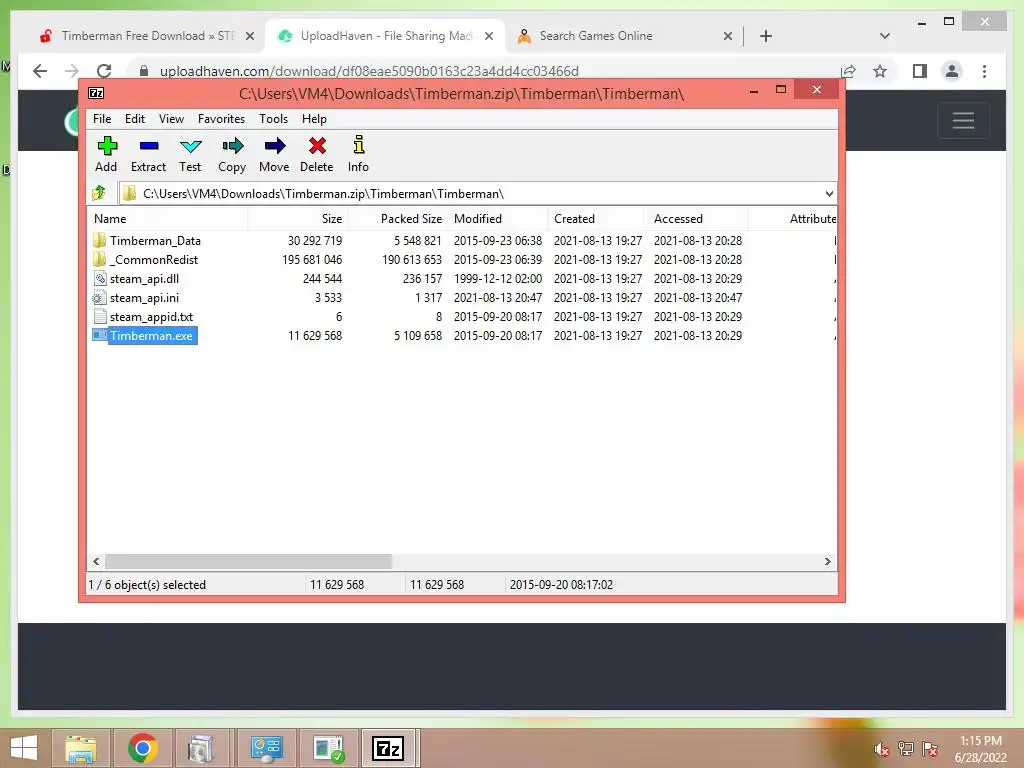Viewport: 1024px width, 768px height.
Task: Select the Timberman_Data folder icon
Action: tap(99, 240)
